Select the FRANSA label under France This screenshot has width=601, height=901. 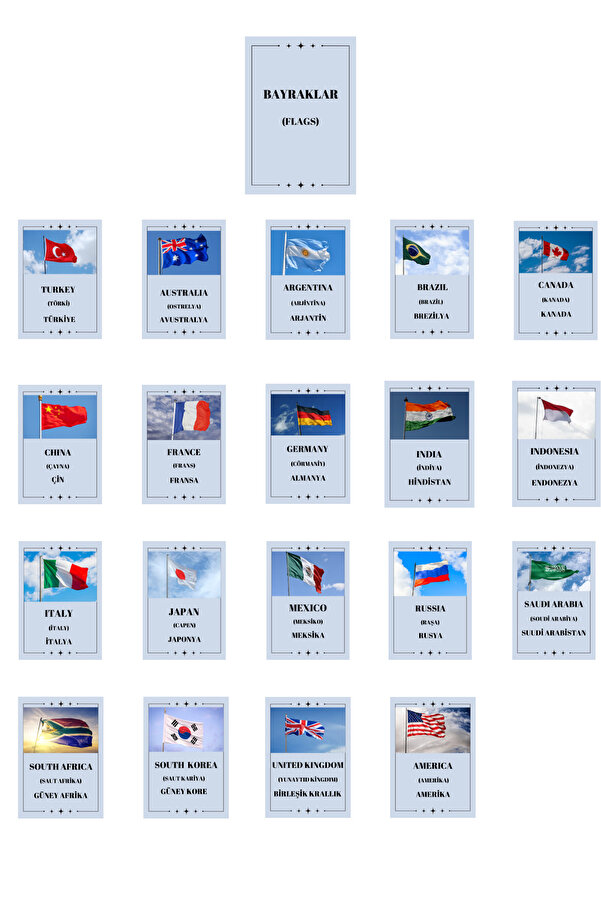(184, 481)
